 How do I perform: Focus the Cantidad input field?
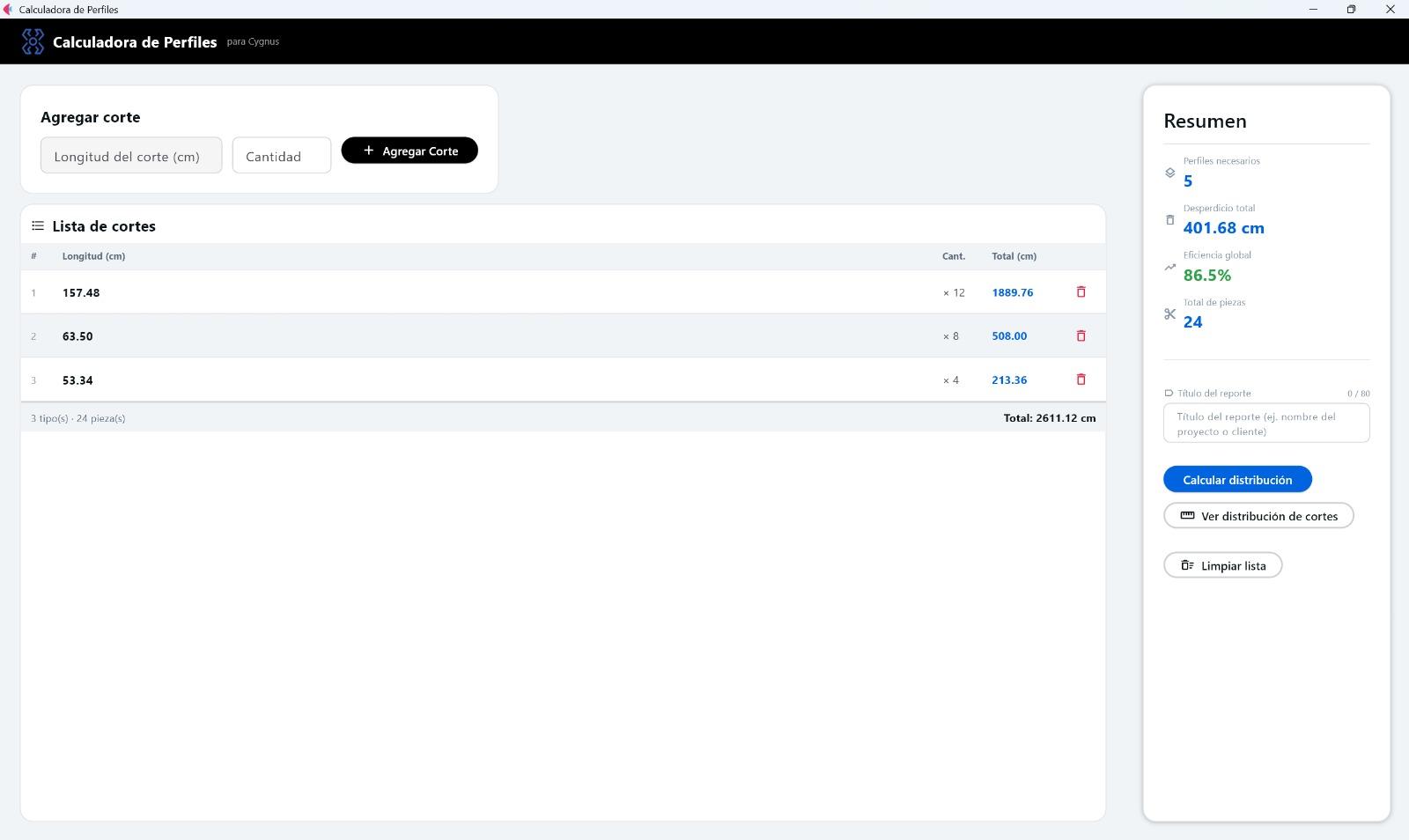click(x=282, y=155)
